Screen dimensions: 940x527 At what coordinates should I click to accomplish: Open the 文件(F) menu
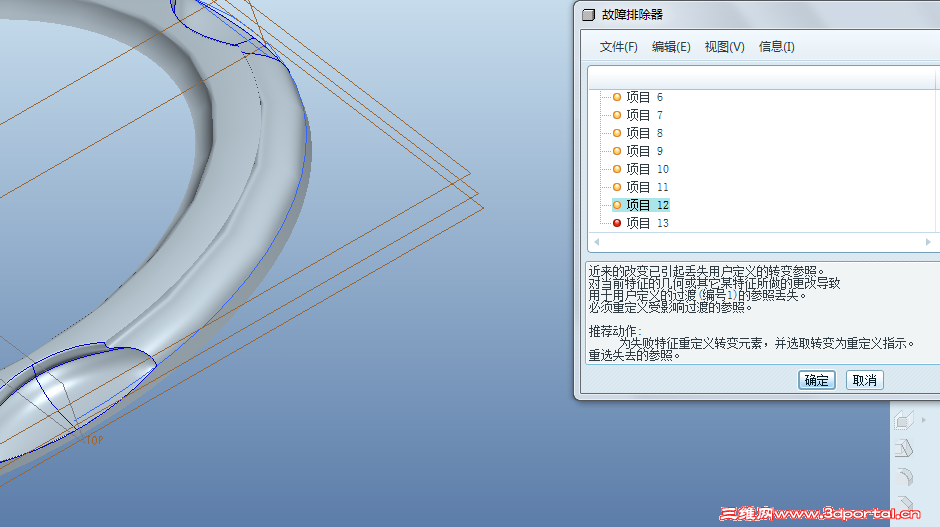pyautogui.click(x=618, y=47)
